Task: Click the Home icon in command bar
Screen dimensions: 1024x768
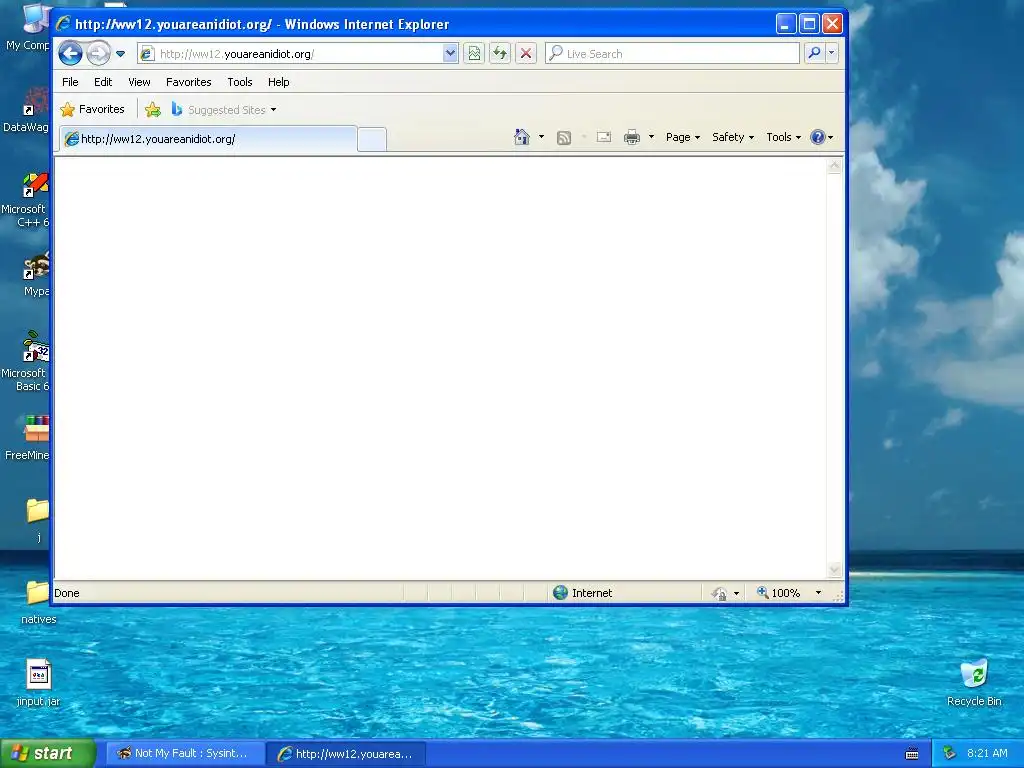Action: (x=522, y=137)
